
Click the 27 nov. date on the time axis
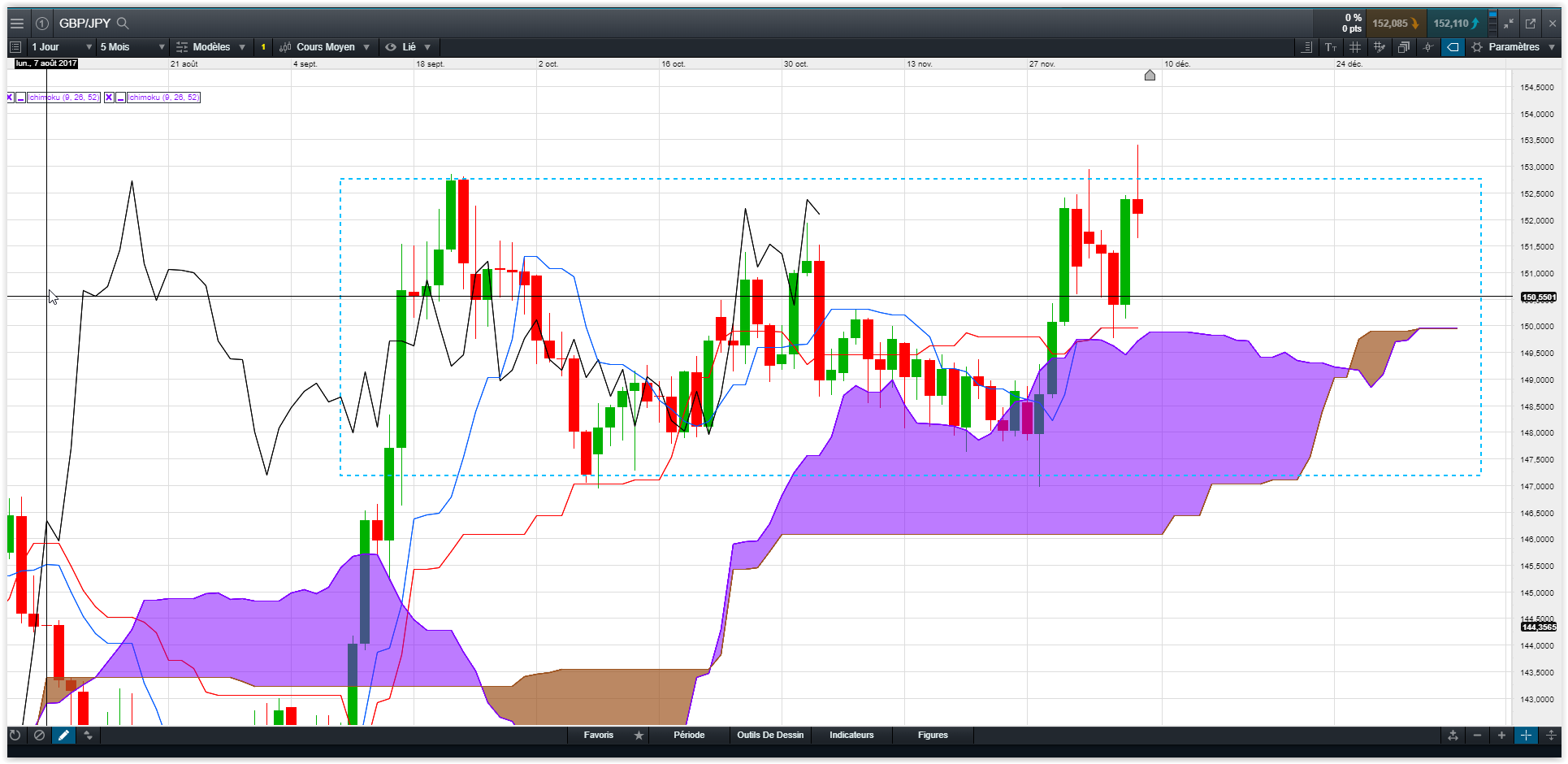coord(1042,64)
